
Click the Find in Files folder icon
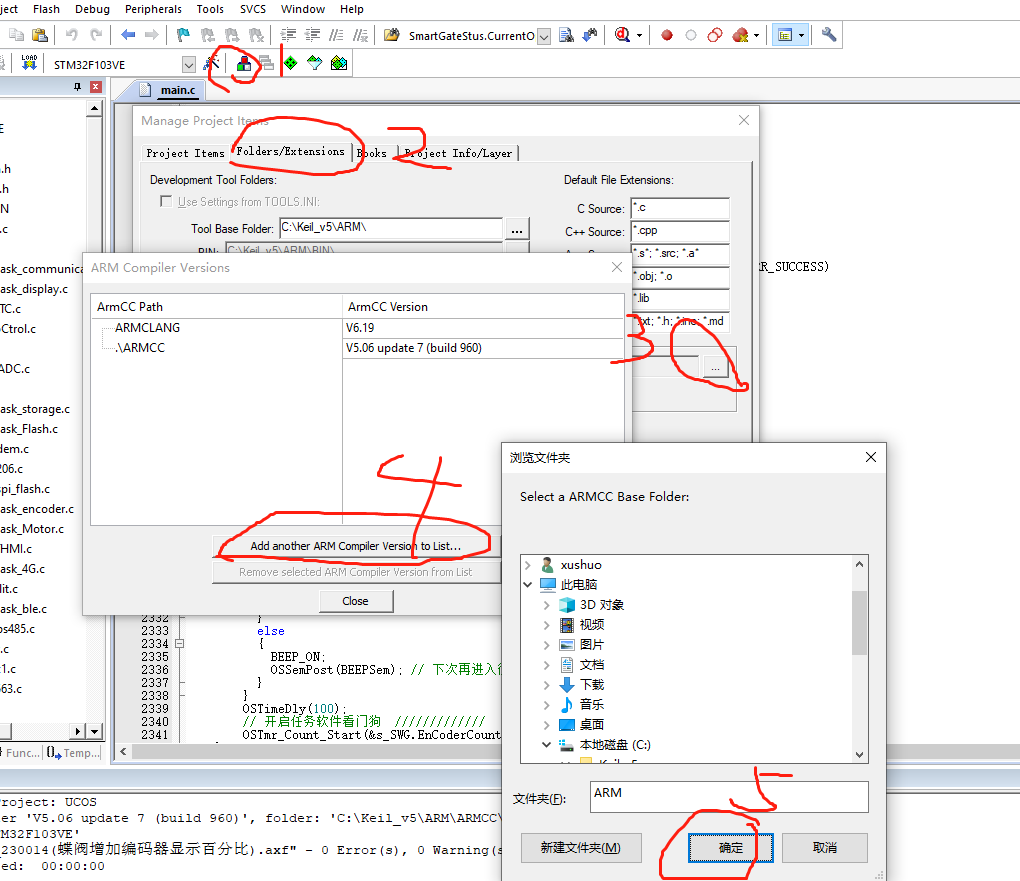coord(392,35)
